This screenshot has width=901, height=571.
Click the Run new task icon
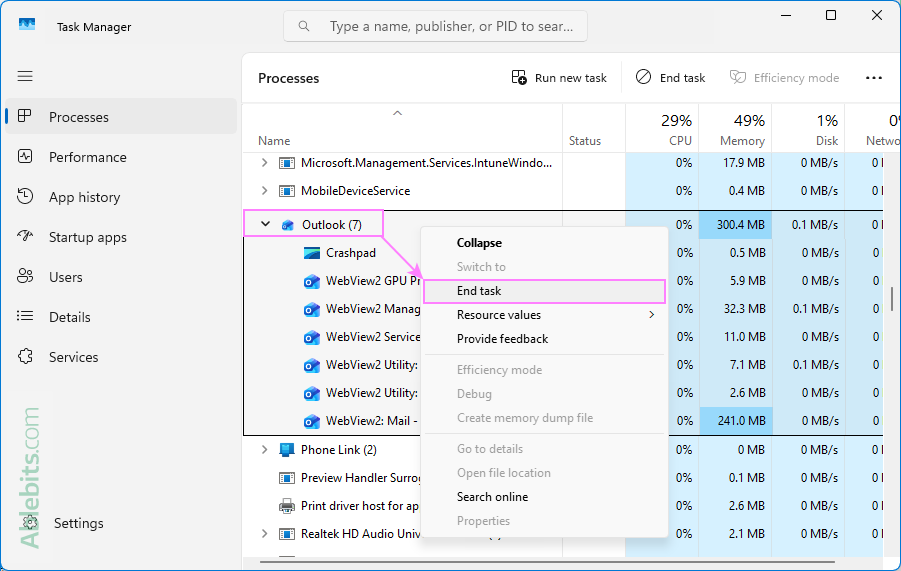coord(519,77)
